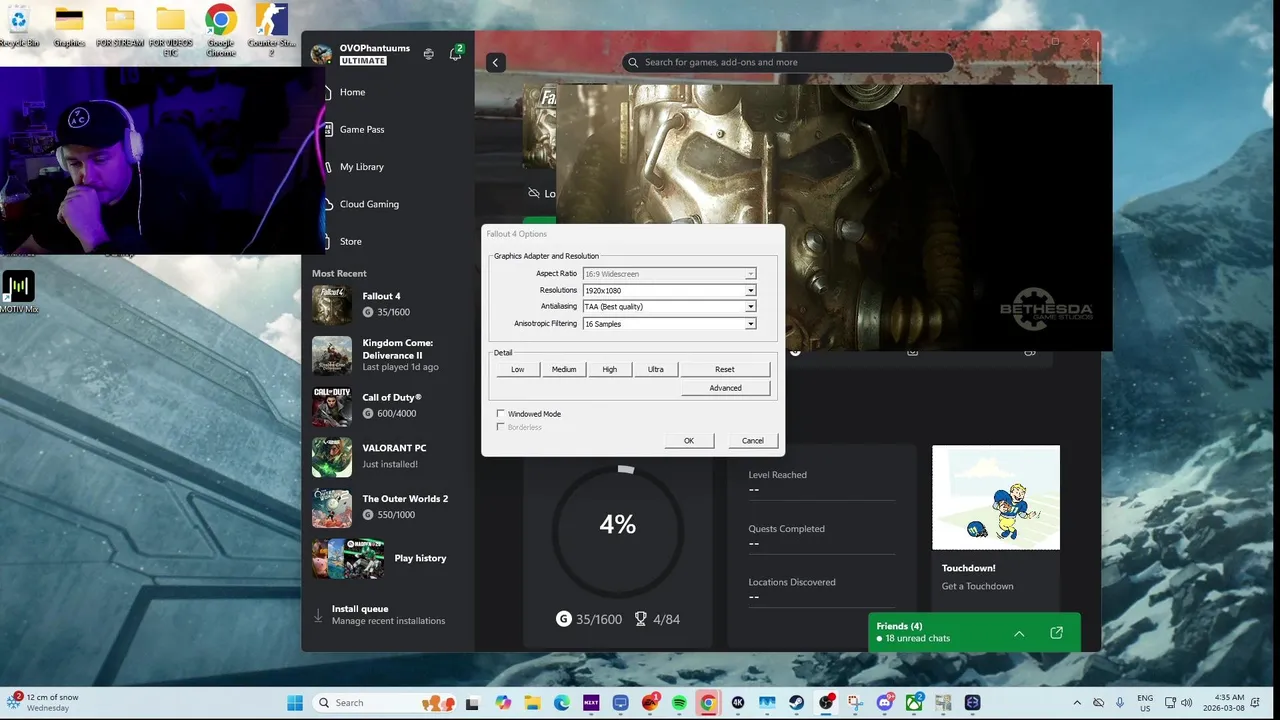Viewport: 1280px width, 720px height.
Task: Open Steam from taskbar
Action: click(797, 703)
